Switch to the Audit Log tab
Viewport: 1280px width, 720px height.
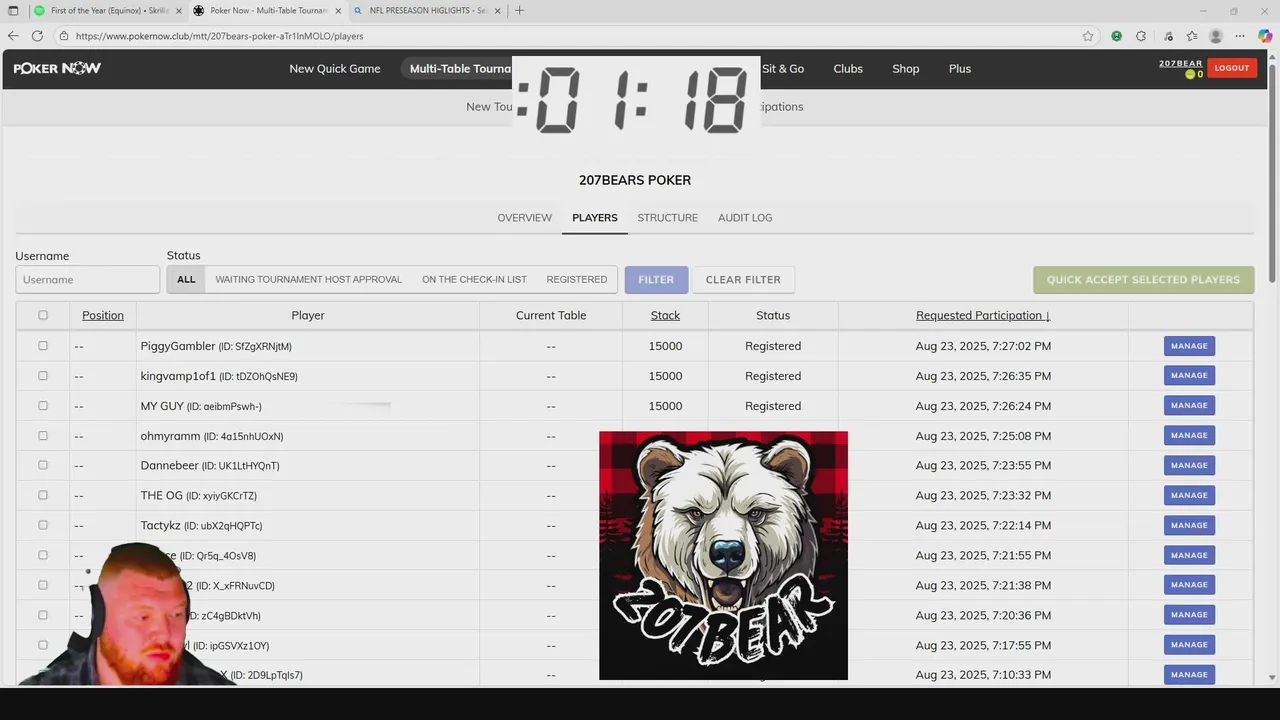(745, 218)
